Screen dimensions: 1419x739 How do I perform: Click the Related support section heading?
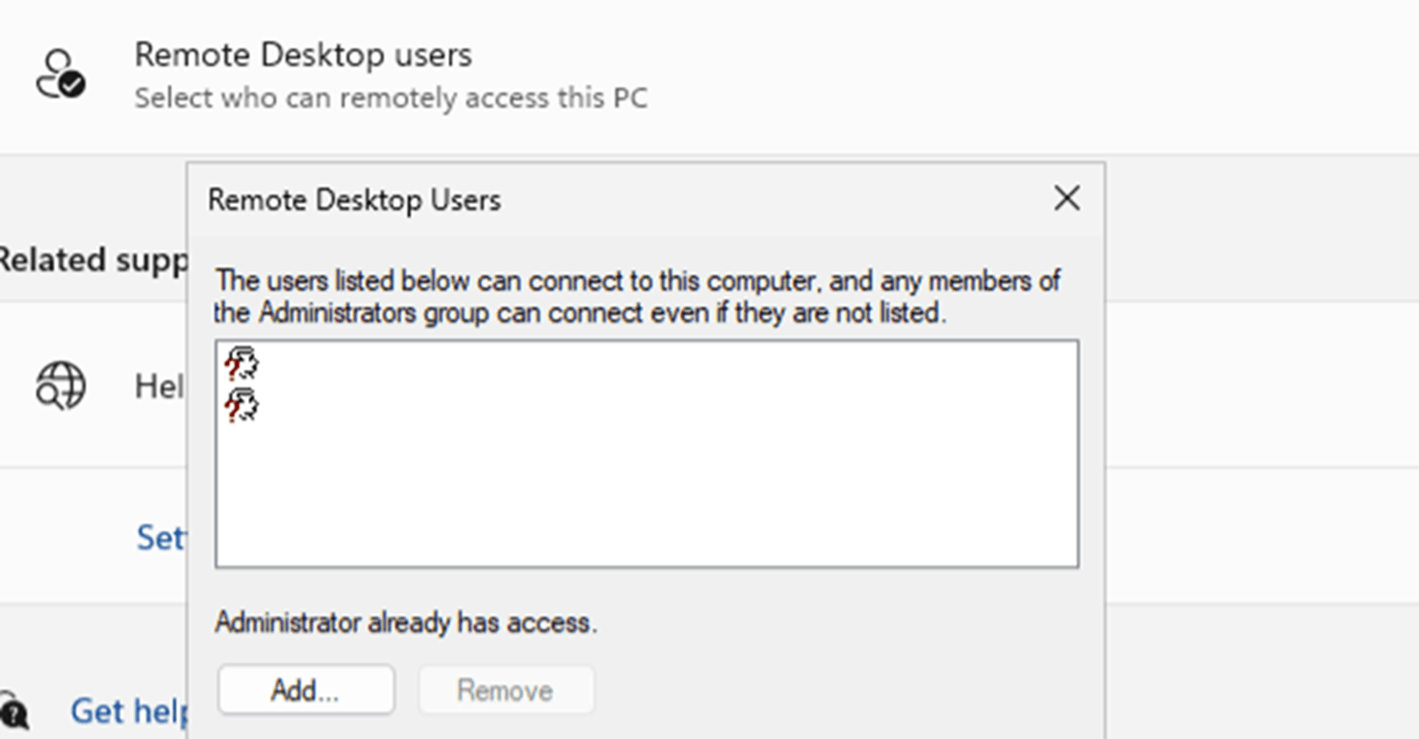pyautogui.click(x=93, y=260)
